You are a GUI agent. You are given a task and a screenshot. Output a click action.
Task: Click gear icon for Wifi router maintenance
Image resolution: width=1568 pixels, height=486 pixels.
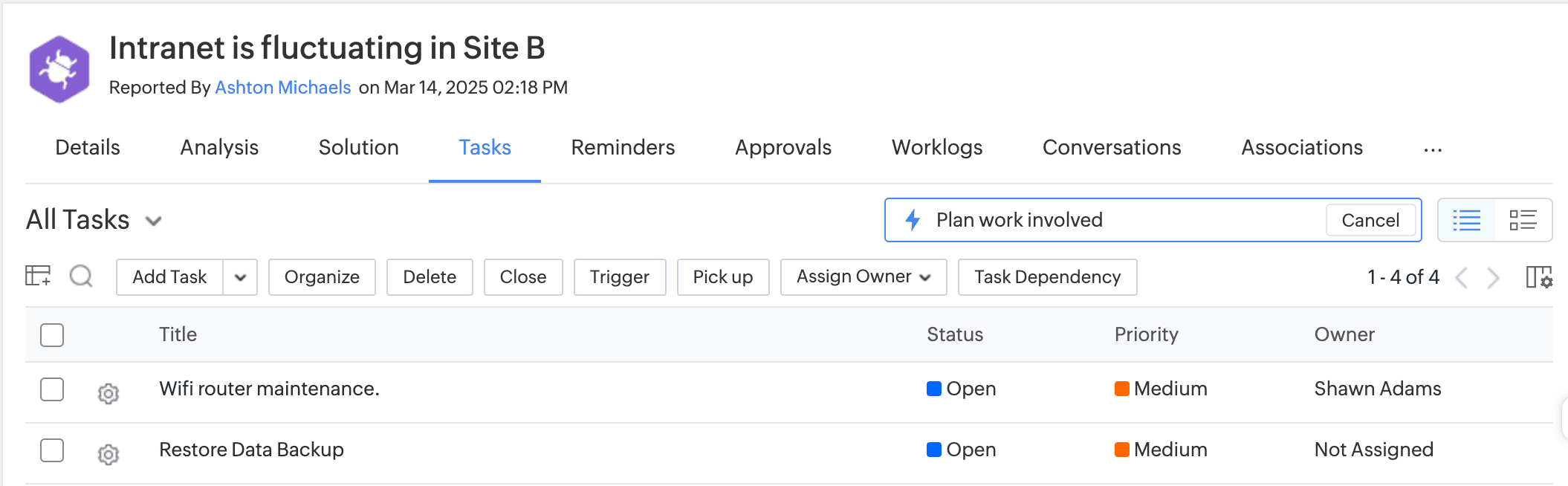tap(108, 393)
